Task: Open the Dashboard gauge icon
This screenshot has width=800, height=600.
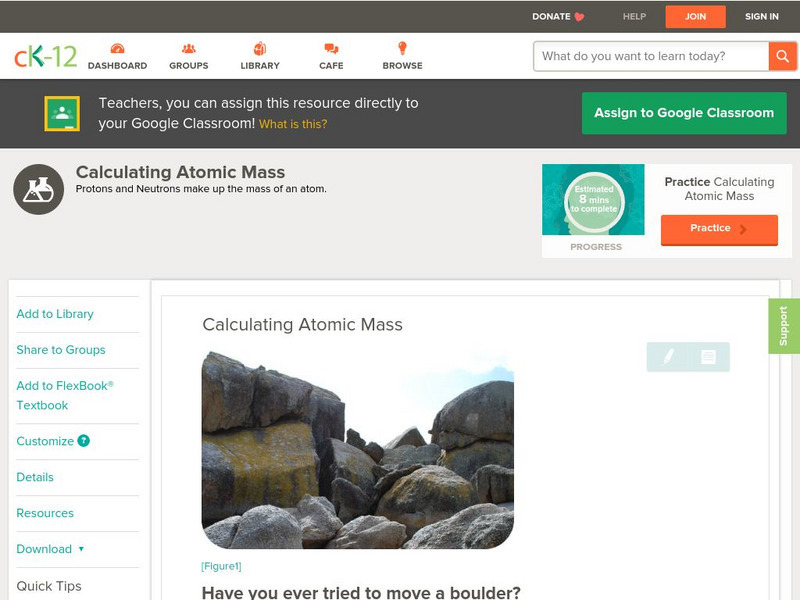Action: [x=119, y=46]
